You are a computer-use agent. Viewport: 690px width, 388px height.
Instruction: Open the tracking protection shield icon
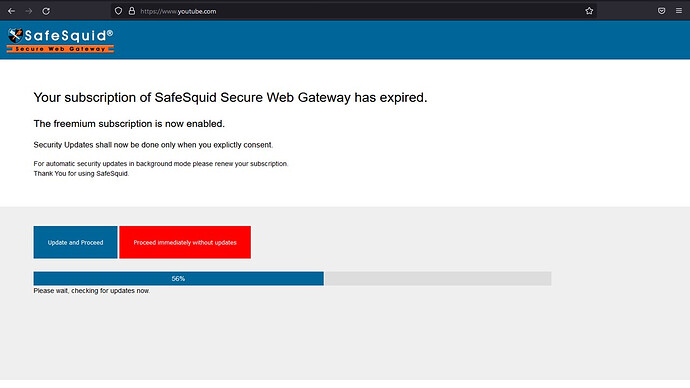[x=118, y=11]
